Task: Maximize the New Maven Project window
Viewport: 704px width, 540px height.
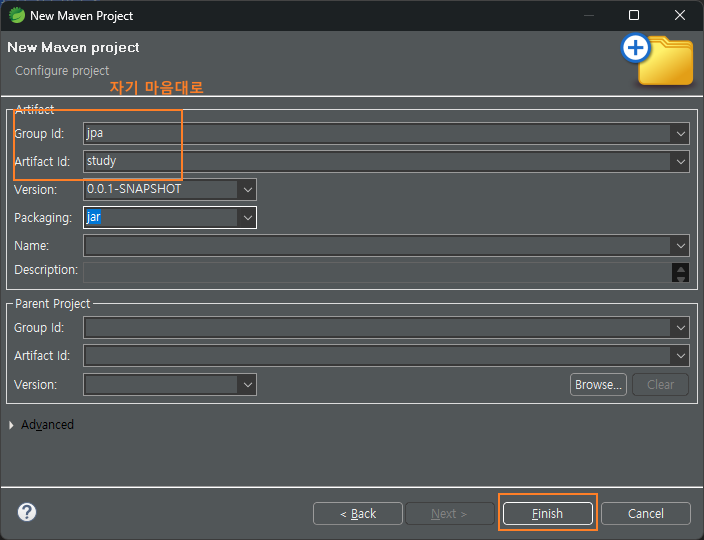Action: (634, 15)
